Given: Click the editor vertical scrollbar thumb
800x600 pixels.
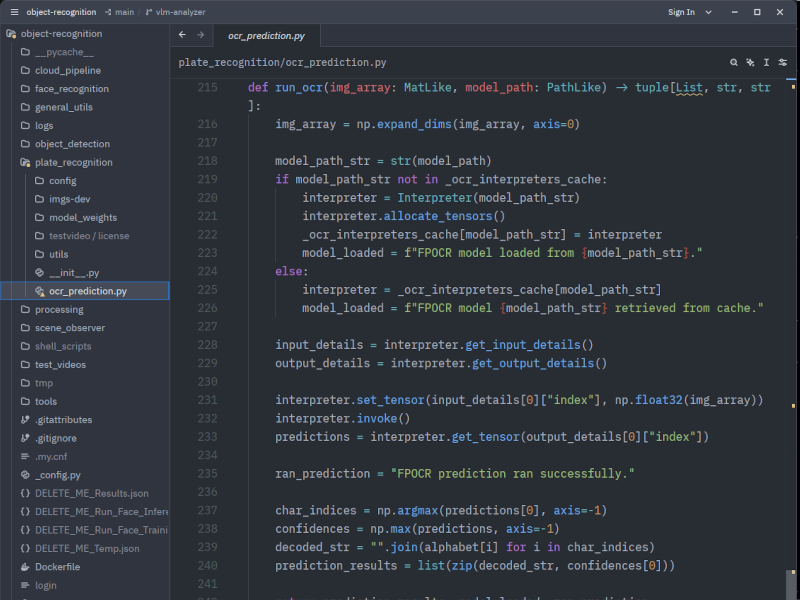Looking at the screenshot, I should pos(791,584).
